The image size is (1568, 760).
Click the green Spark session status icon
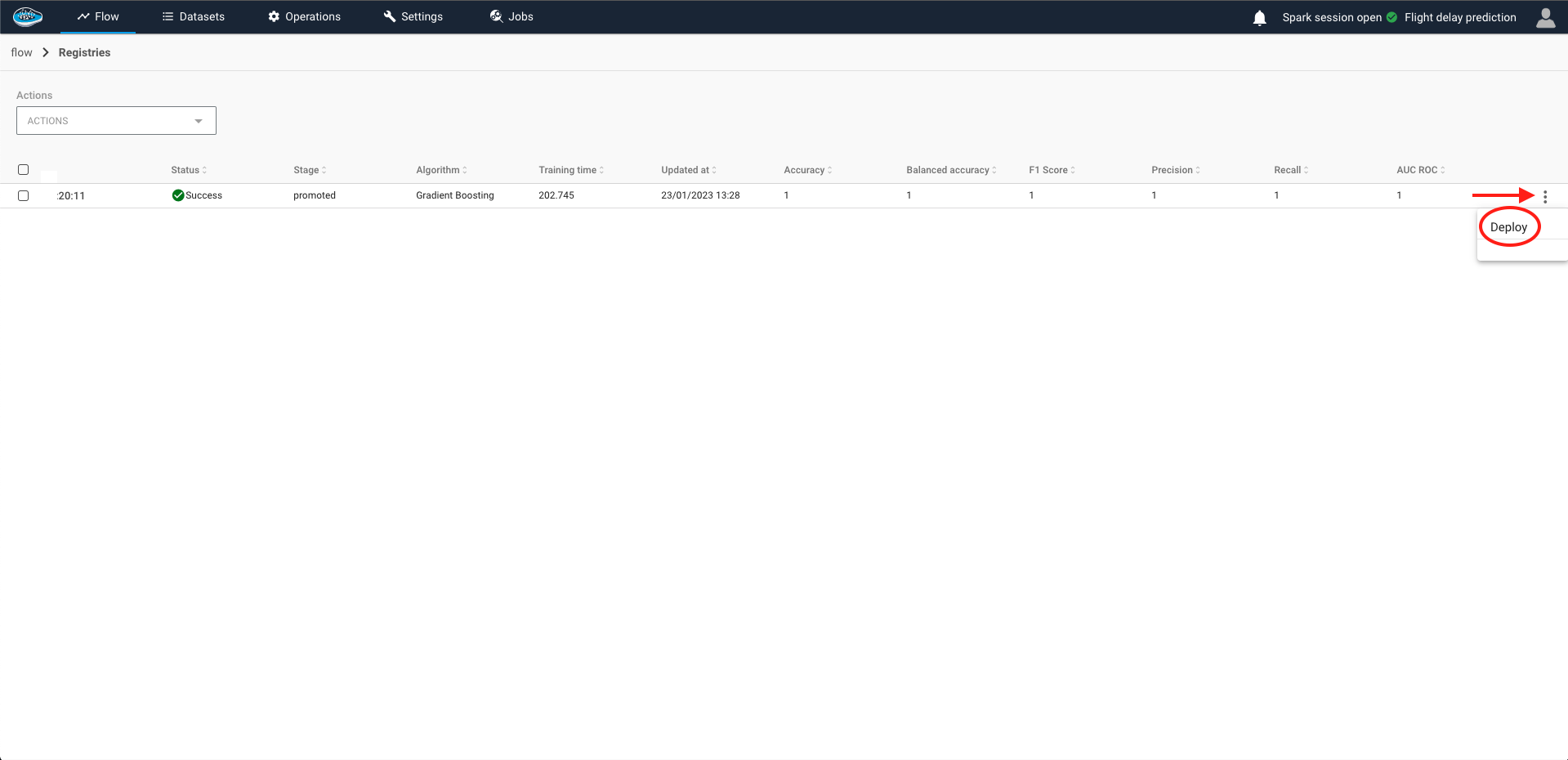click(1392, 17)
